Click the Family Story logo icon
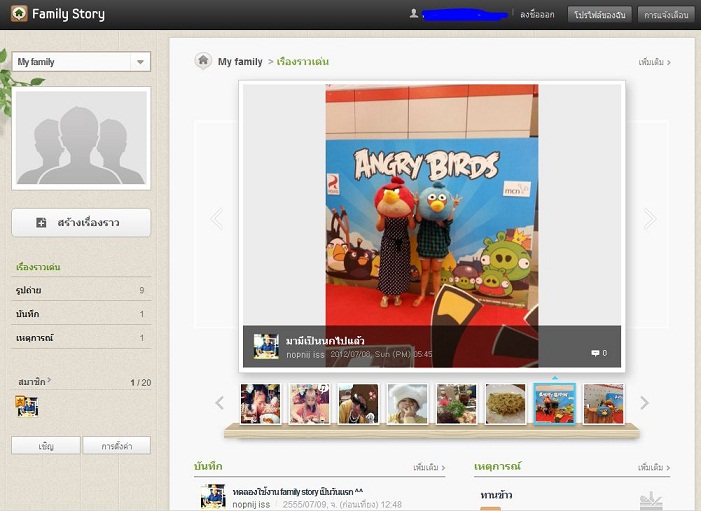Screen dimensions: 701x511 click(x=19, y=14)
